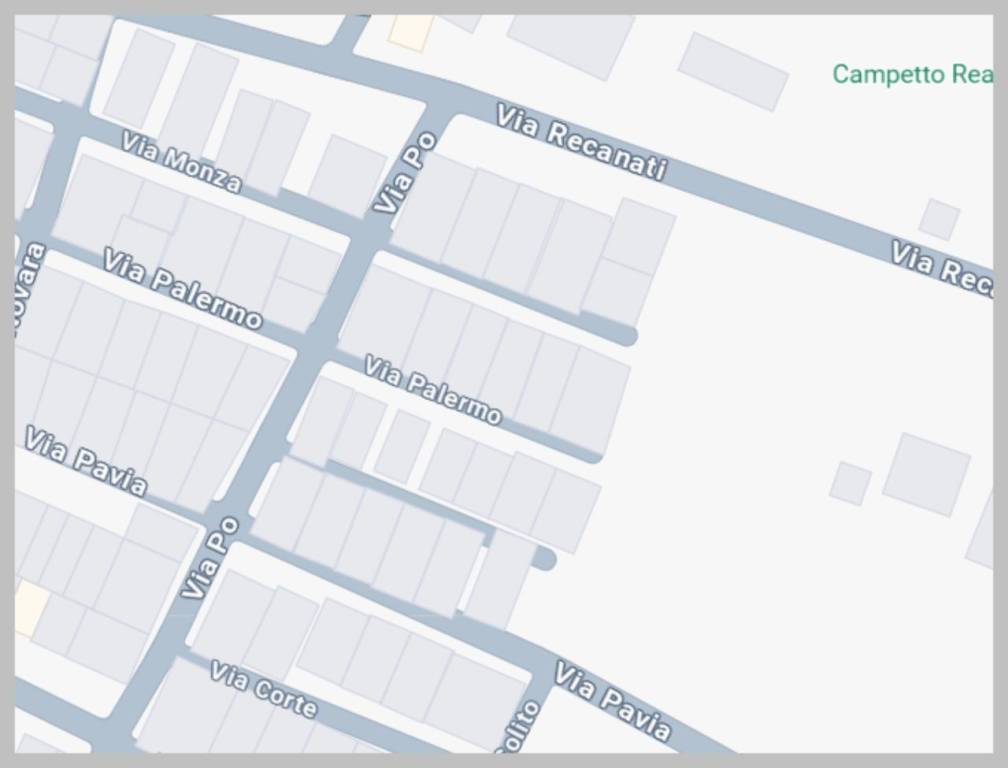Select the left Via Palermo street label
The height and width of the screenshot is (768, 1008).
182,289
